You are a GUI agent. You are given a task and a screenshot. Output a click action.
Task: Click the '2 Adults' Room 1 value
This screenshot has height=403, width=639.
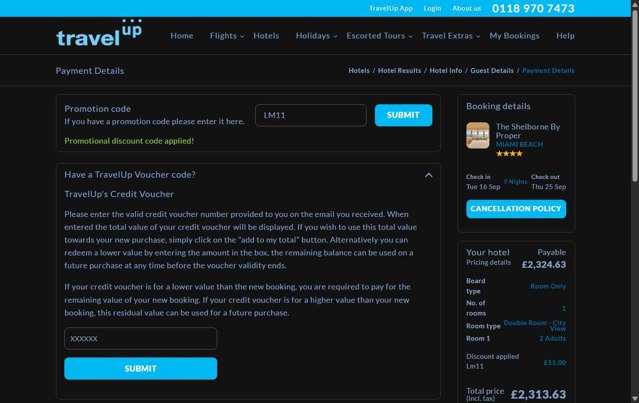click(553, 338)
